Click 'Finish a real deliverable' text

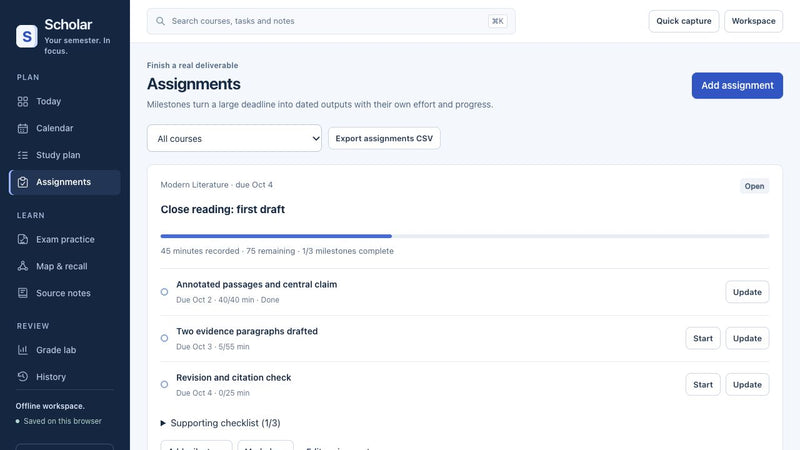click(x=192, y=65)
